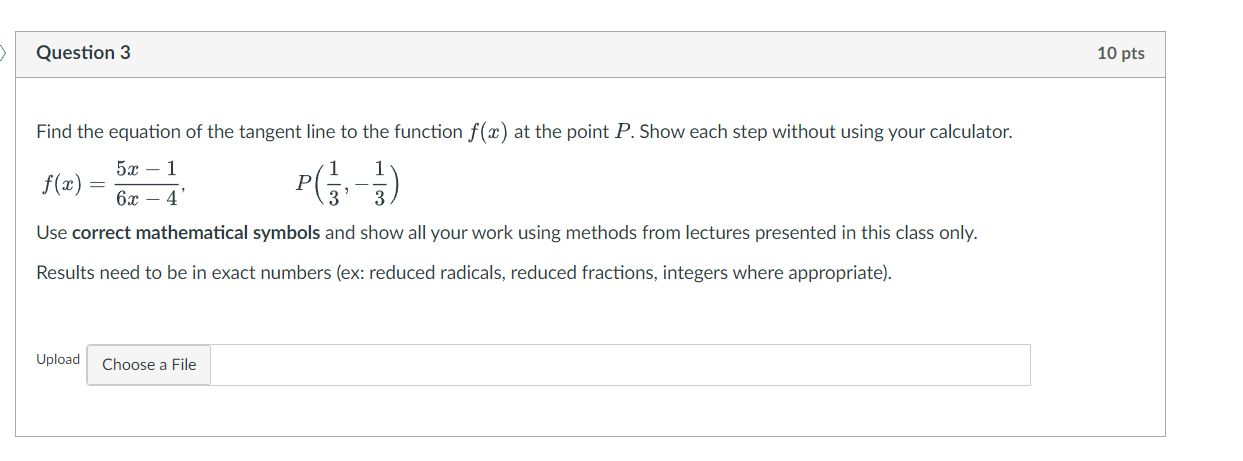Image resolution: width=1243 pixels, height=461 pixels.
Task: Click 'Show each step without using your calculator'
Action: 825,132
